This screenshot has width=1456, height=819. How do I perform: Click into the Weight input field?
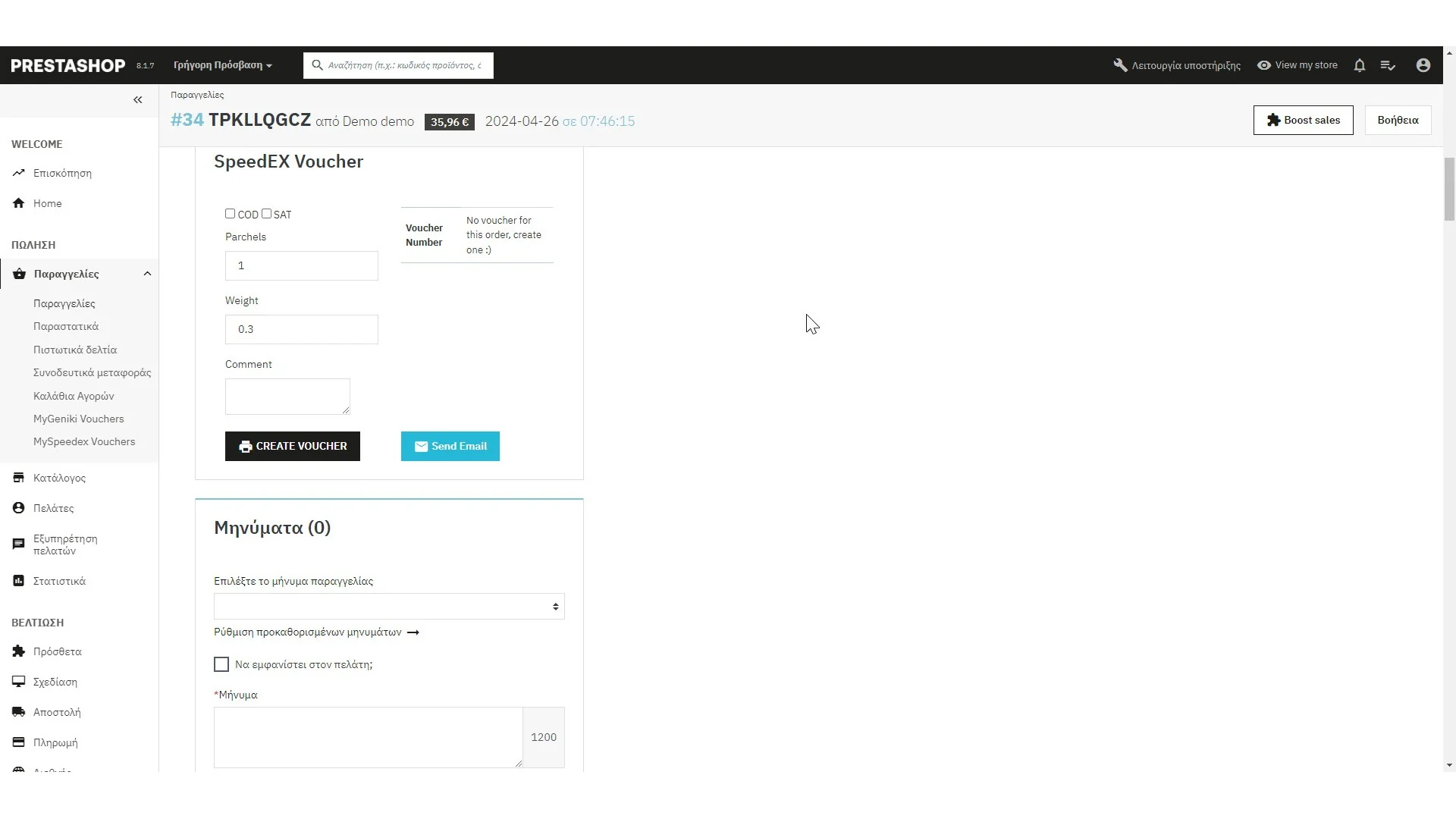(302, 329)
